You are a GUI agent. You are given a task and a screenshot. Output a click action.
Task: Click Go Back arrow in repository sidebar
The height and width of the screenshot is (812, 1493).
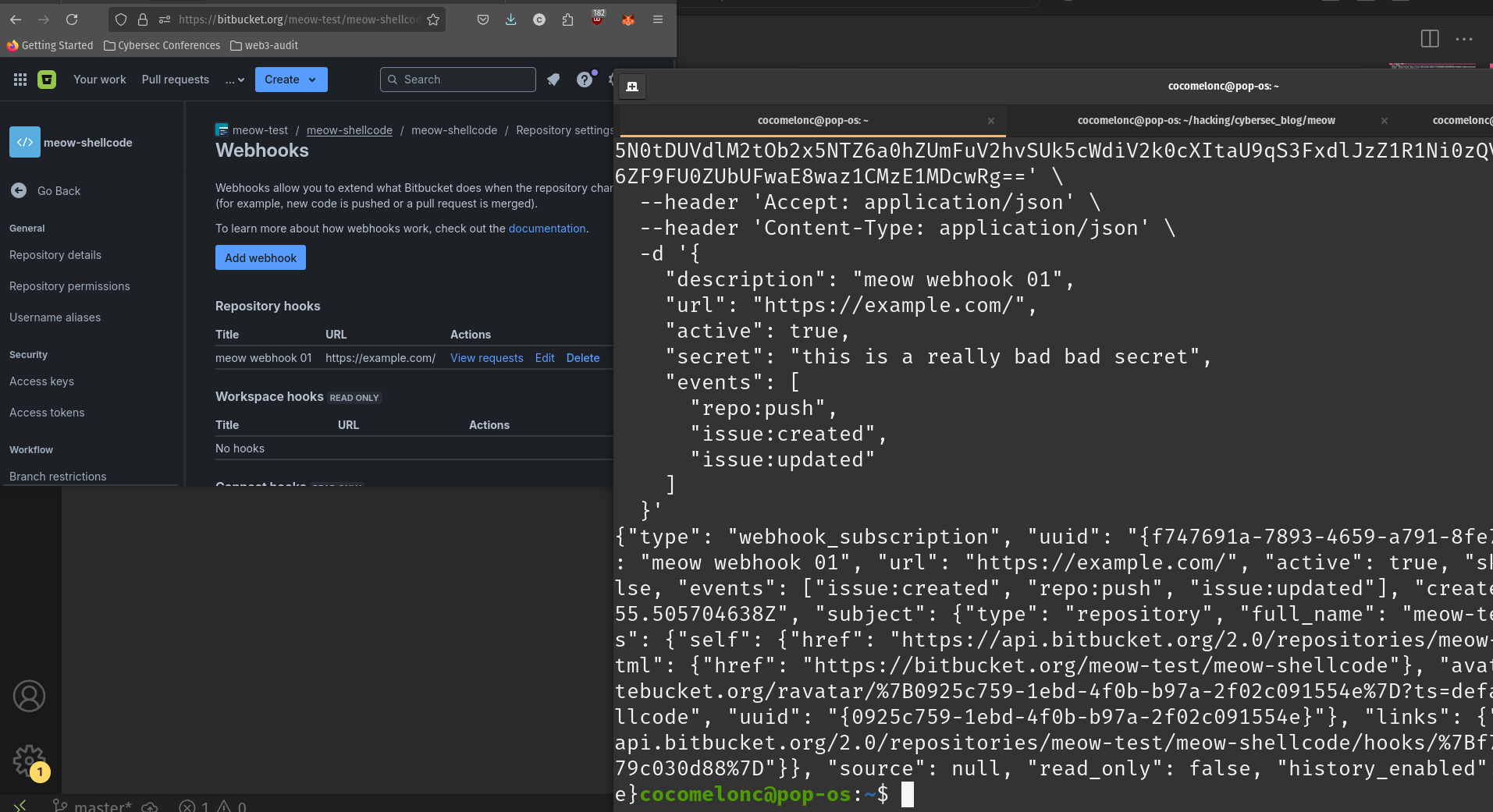click(x=19, y=190)
